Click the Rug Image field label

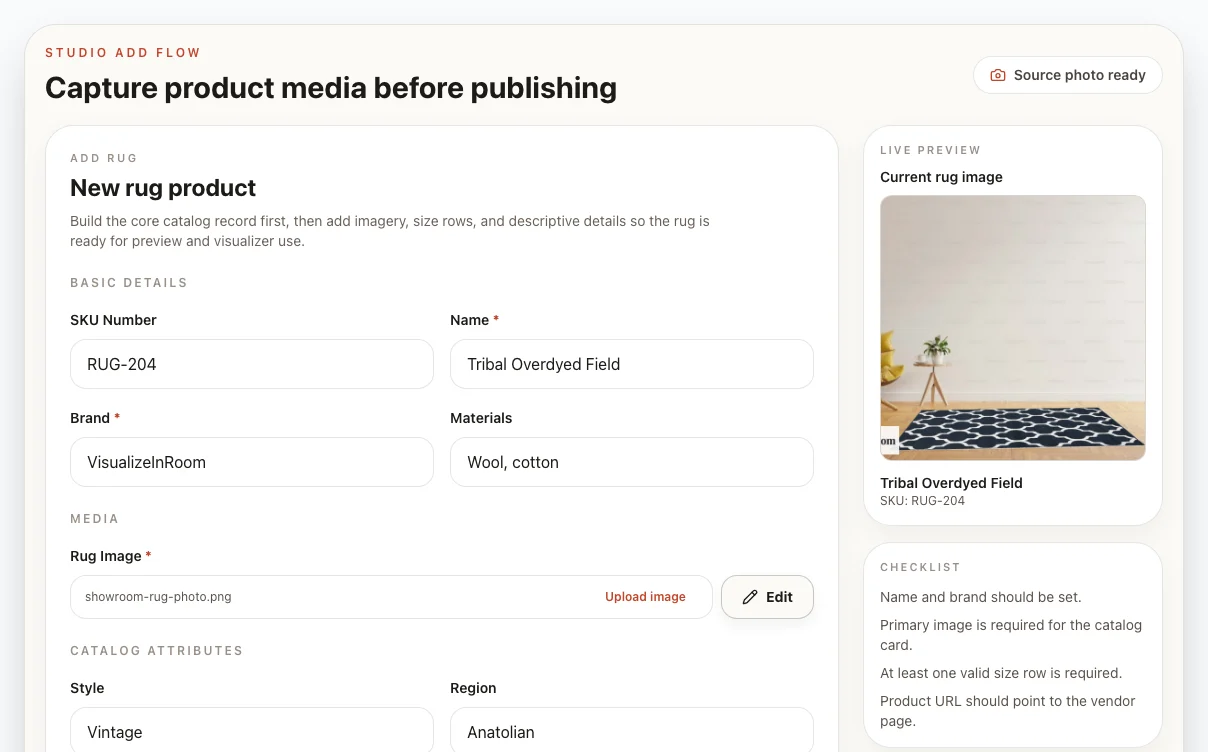(x=111, y=556)
